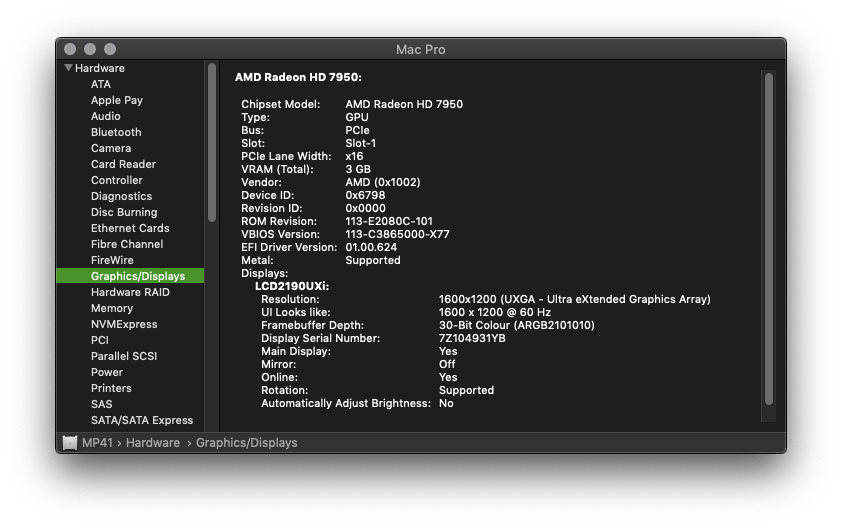Open the Power section
This screenshot has width=842, height=527.
pos(106,372)
